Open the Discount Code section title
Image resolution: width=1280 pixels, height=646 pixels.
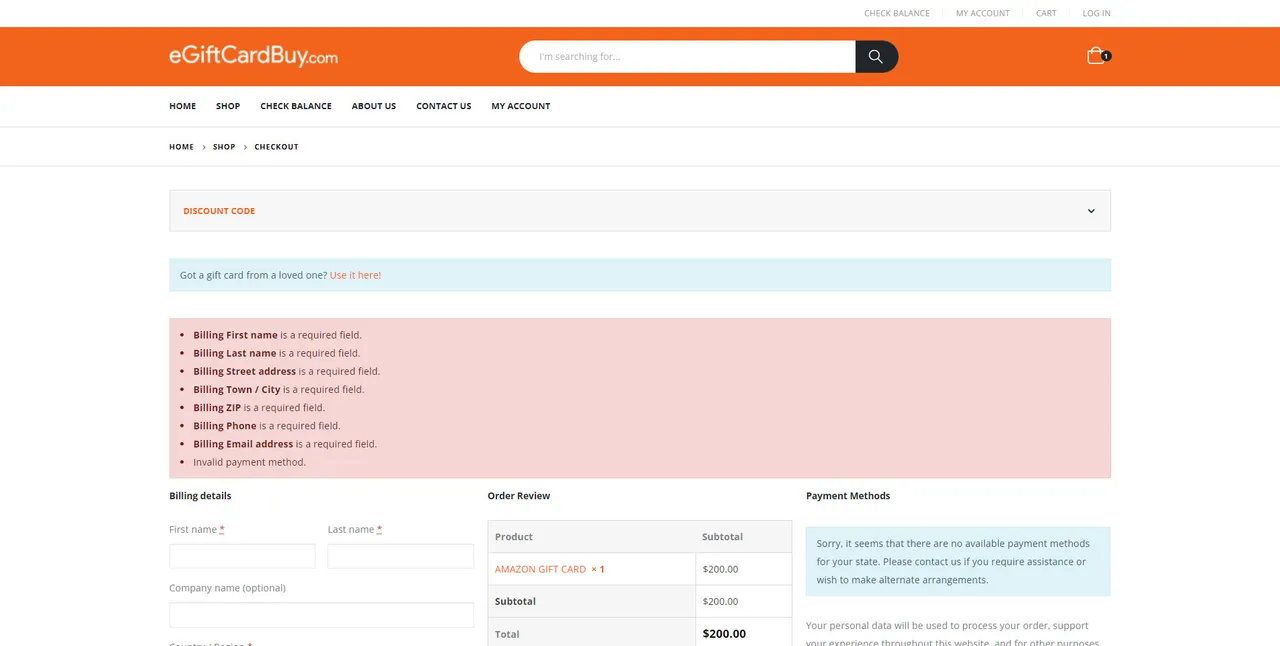coord(219,211)
